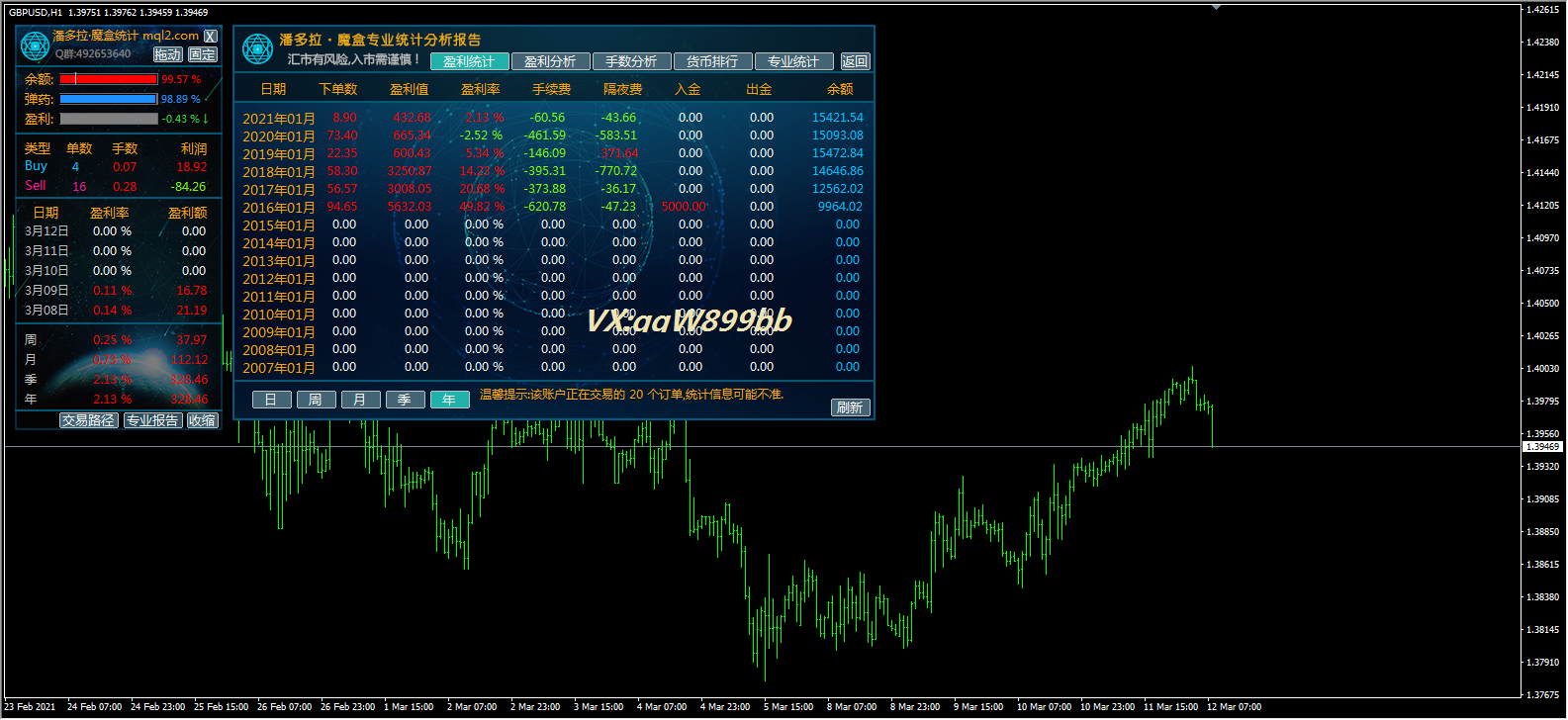
Task: Click the deposit value 5000.00
Action: coord(684,207)
